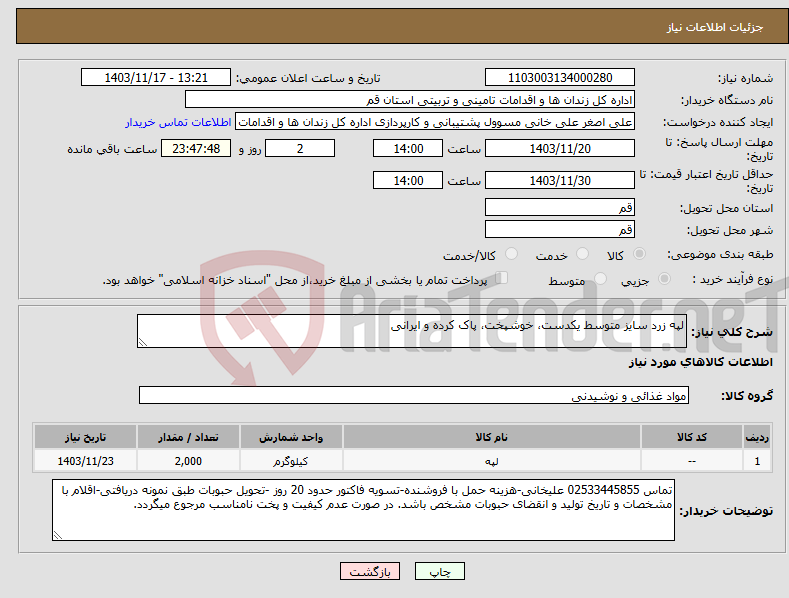This screenshot has height=598, width=789.
Task: Click the delivery province field قم
Action: 560,207
